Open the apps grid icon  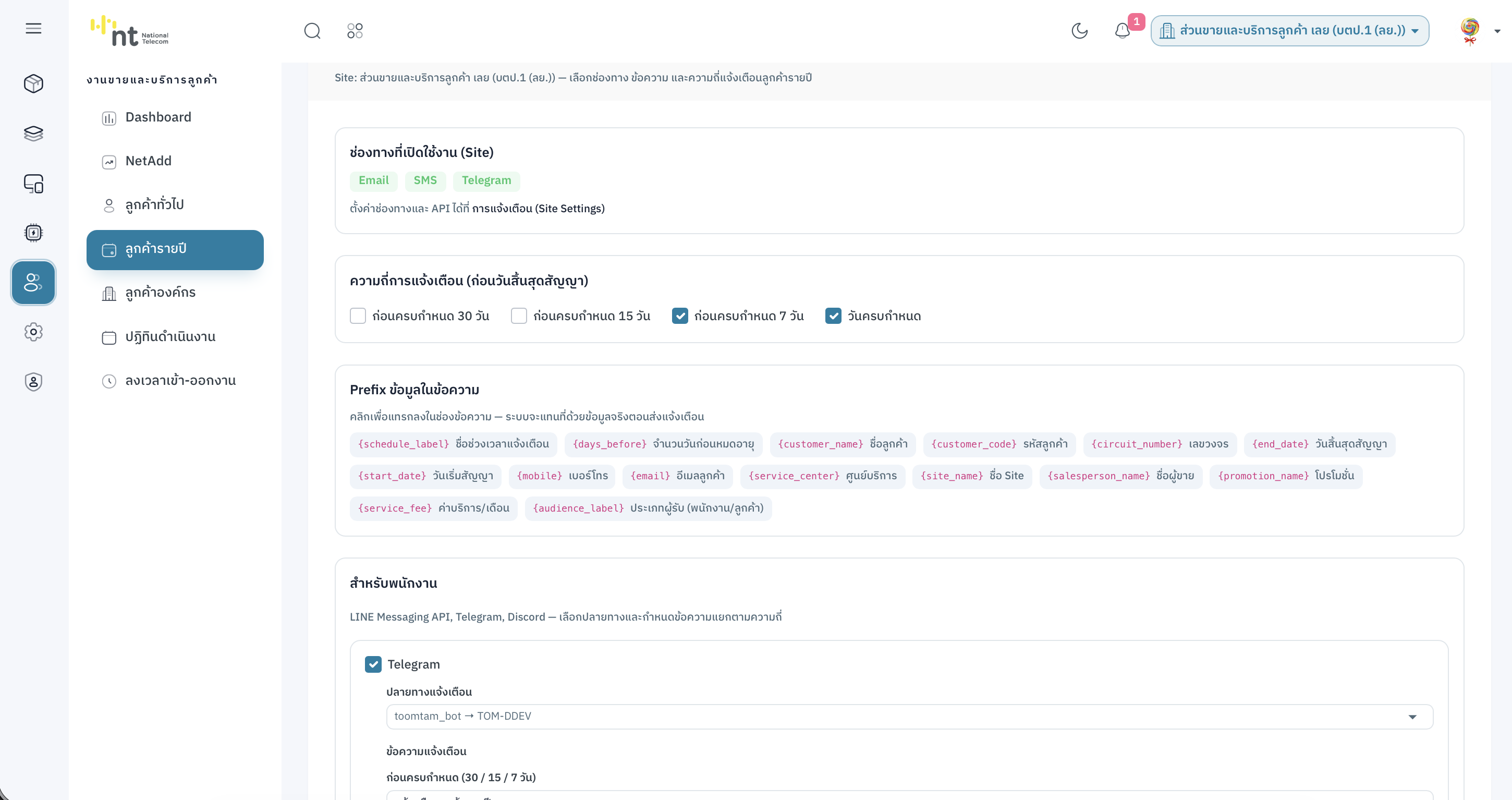[x=355, y=31]
